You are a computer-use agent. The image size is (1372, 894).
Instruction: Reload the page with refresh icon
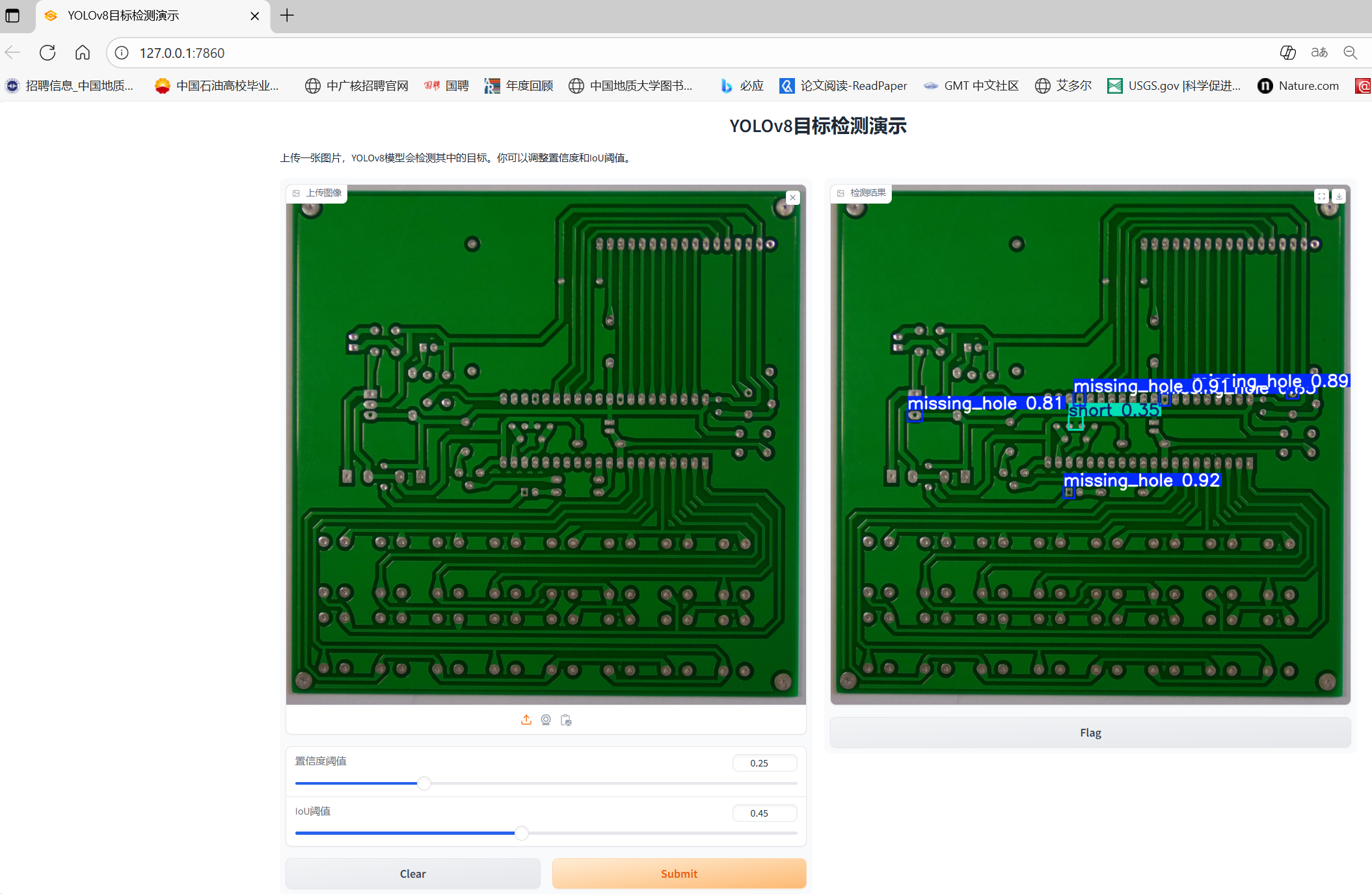47,53
